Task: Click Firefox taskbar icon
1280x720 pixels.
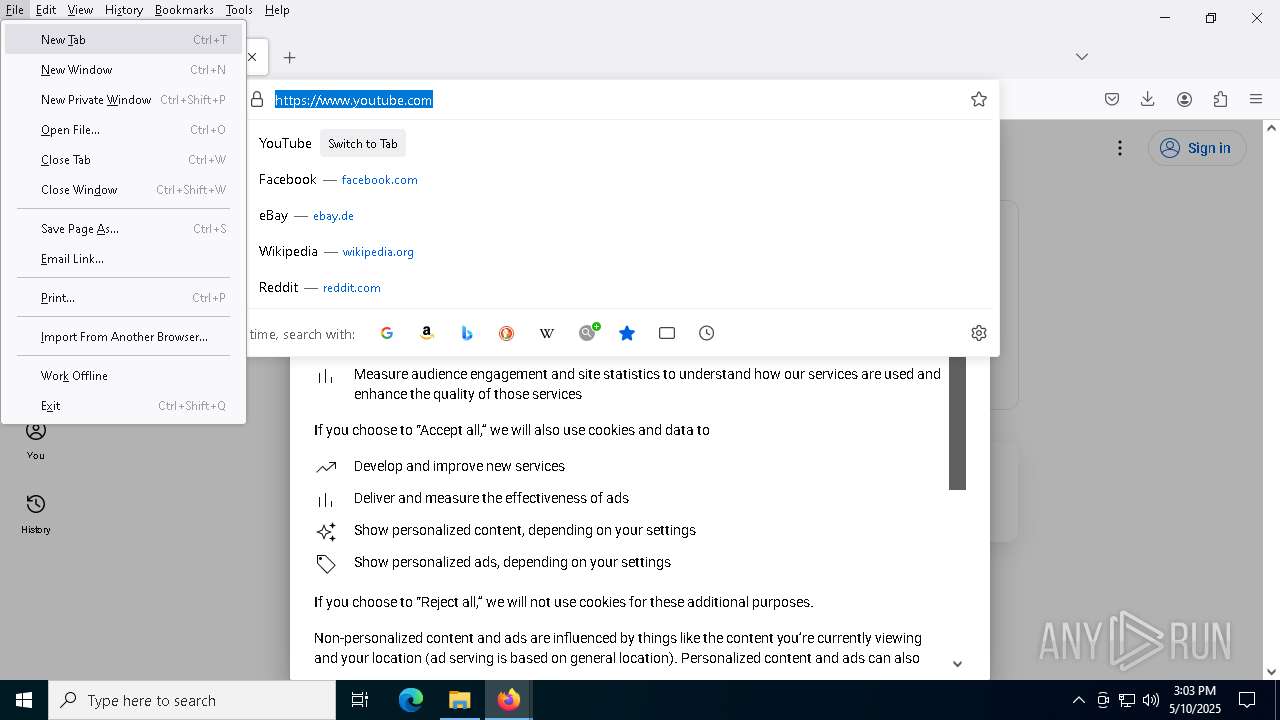Action: [508, 700]
